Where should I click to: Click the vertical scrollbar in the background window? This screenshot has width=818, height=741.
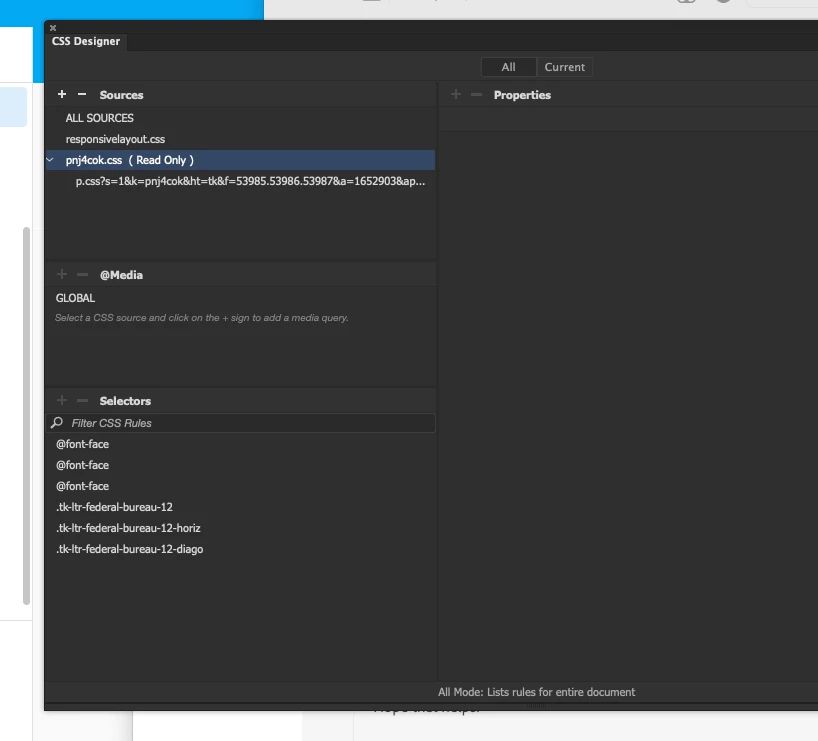coord(26,416)
